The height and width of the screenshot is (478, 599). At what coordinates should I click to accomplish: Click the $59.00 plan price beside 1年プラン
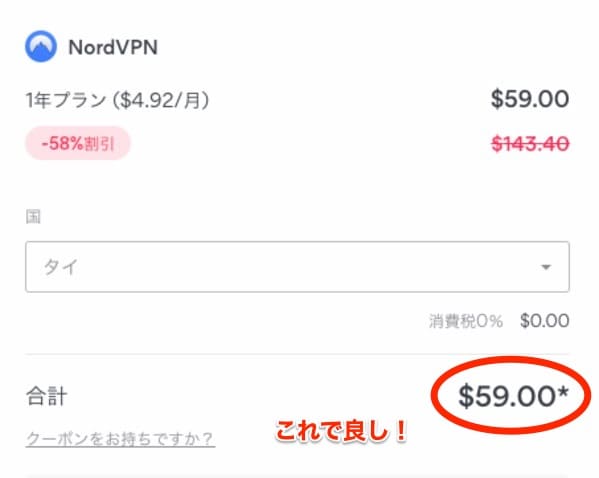click(530, 99)
